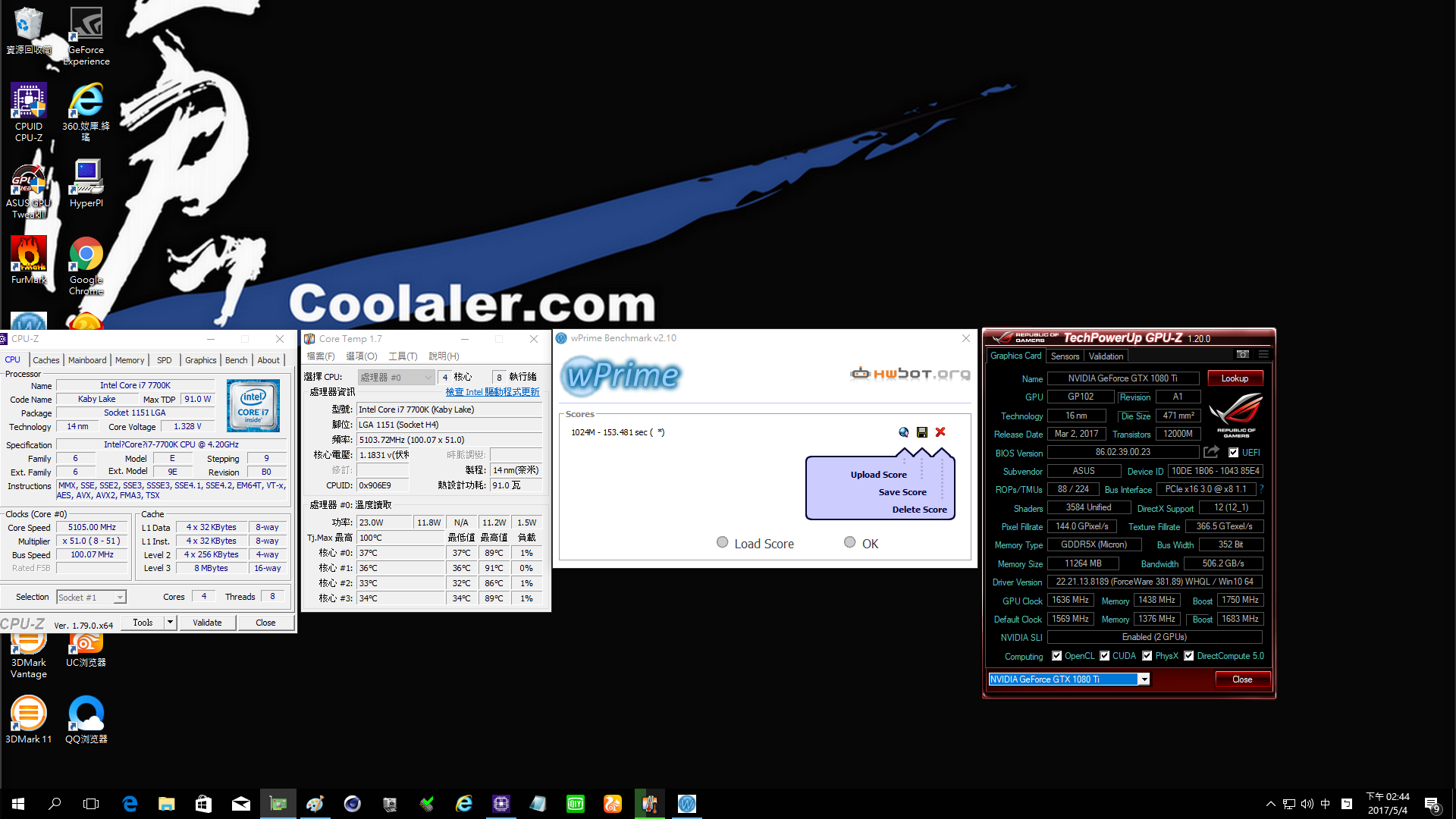Click the wPrime save score floppy icon
Viewport: 1456px width, 819px height.
pyautogui.click(x=922, y=432)
